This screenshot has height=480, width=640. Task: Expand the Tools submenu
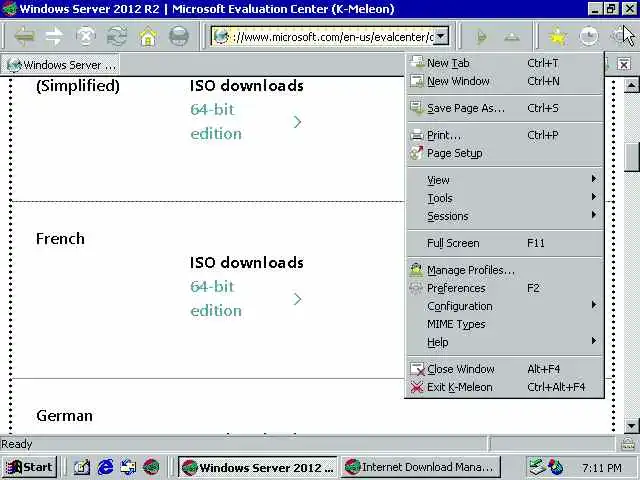point(504,198)
